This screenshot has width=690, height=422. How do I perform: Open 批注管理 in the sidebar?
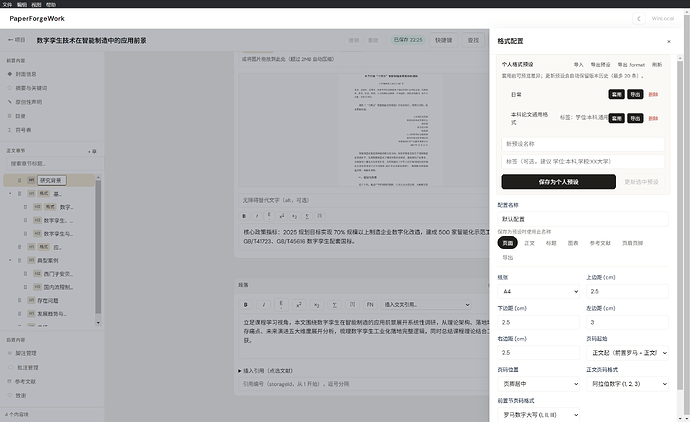pos(27,367)
